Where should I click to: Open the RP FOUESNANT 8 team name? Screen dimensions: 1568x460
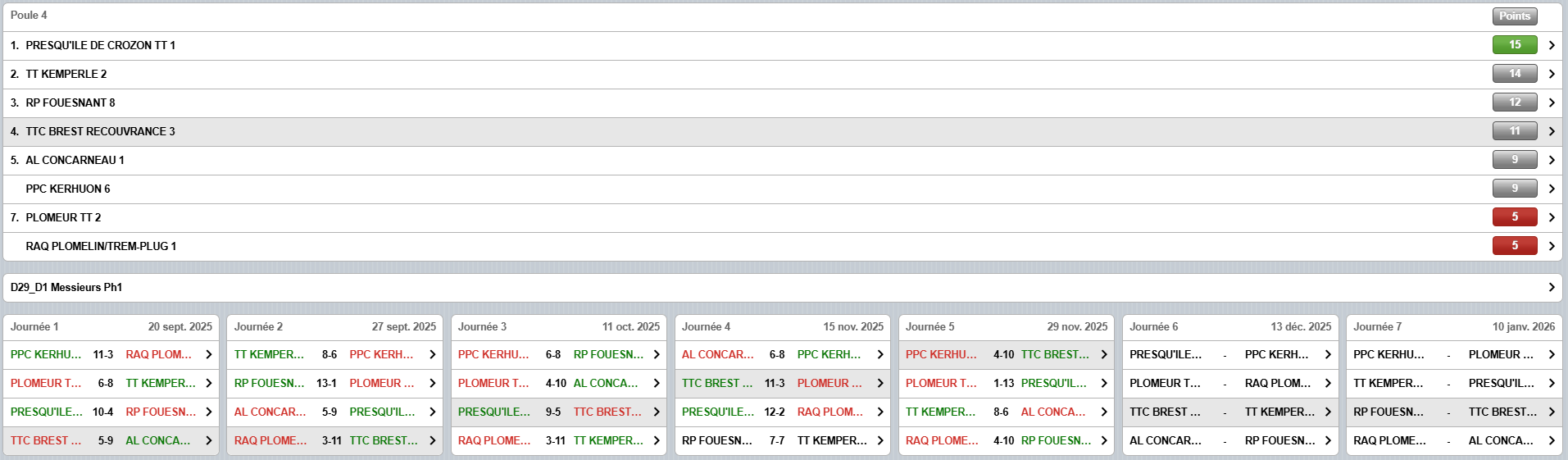click(x=70, y=102)
